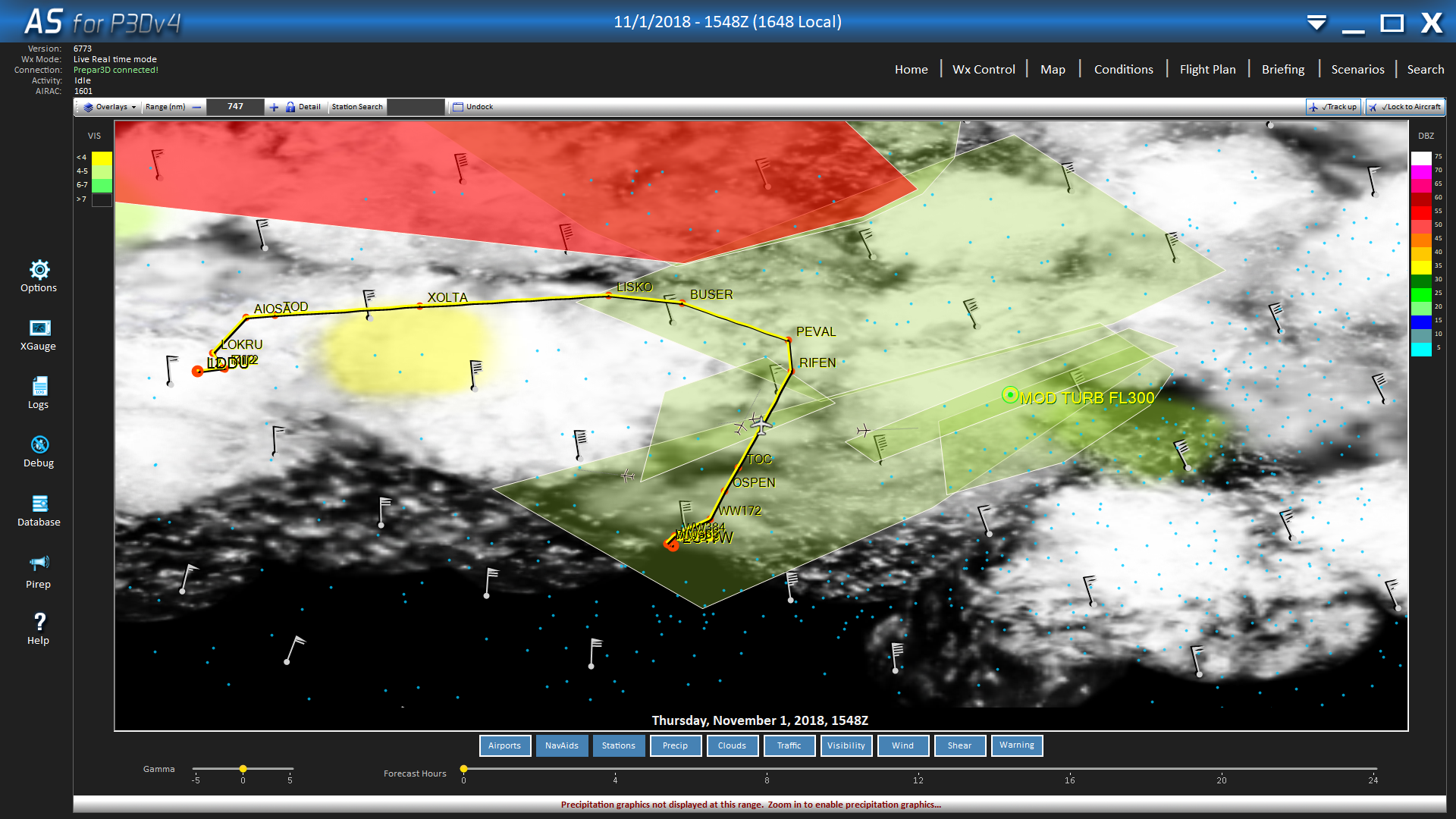
Task: Open the title bar dropdown arrow menu
Action: tap(1316, 23)
